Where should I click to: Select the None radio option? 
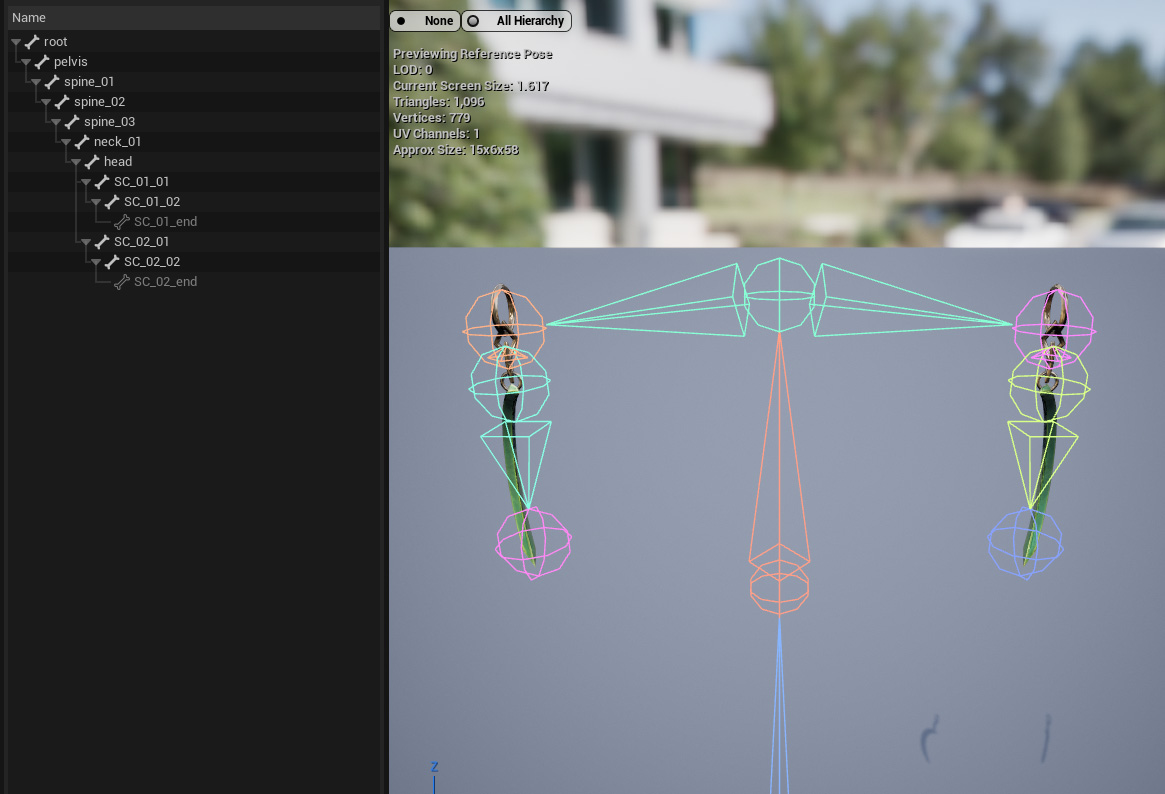[x=425, y=21]
